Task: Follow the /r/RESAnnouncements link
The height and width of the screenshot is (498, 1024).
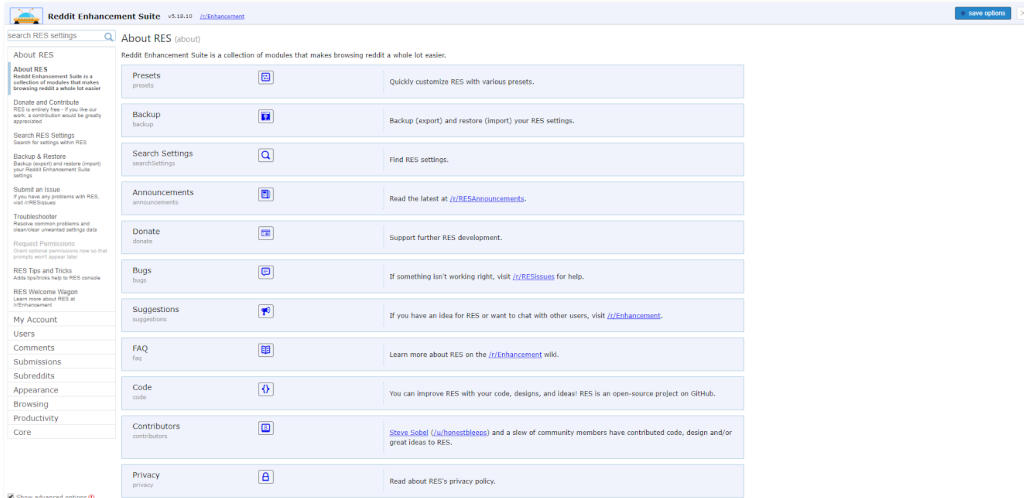Action: tap(487, 199)
